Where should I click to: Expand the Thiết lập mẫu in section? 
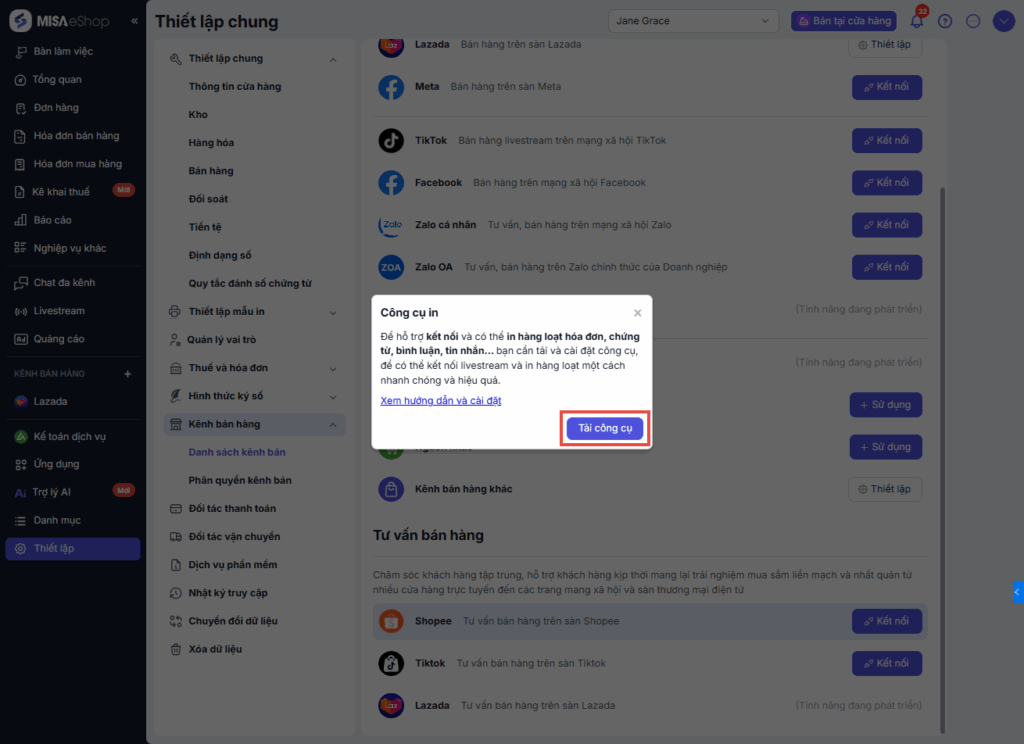333,312
